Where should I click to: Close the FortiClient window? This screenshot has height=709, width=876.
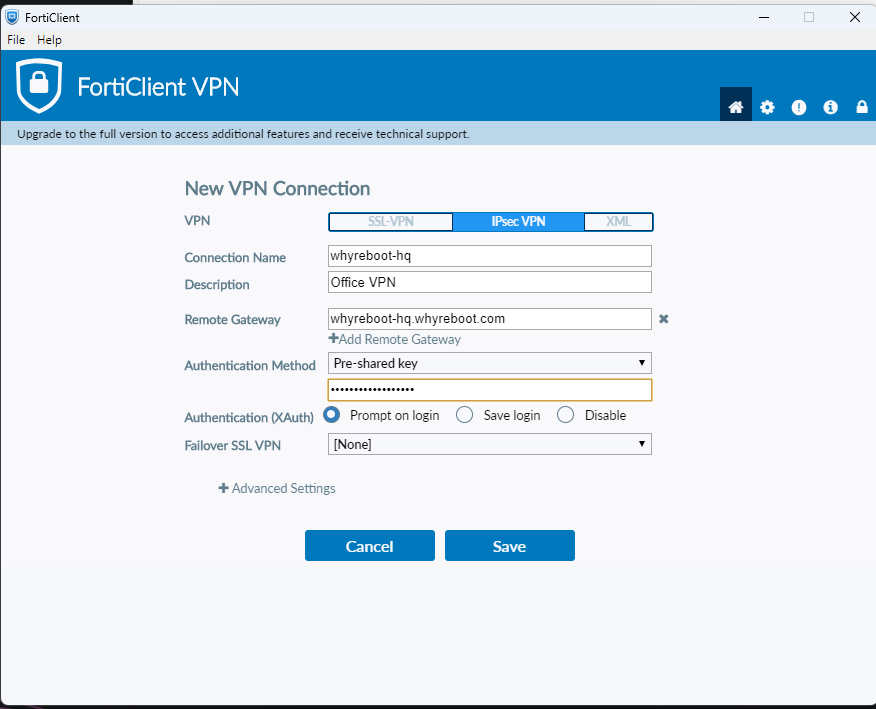tap(855, 17)
